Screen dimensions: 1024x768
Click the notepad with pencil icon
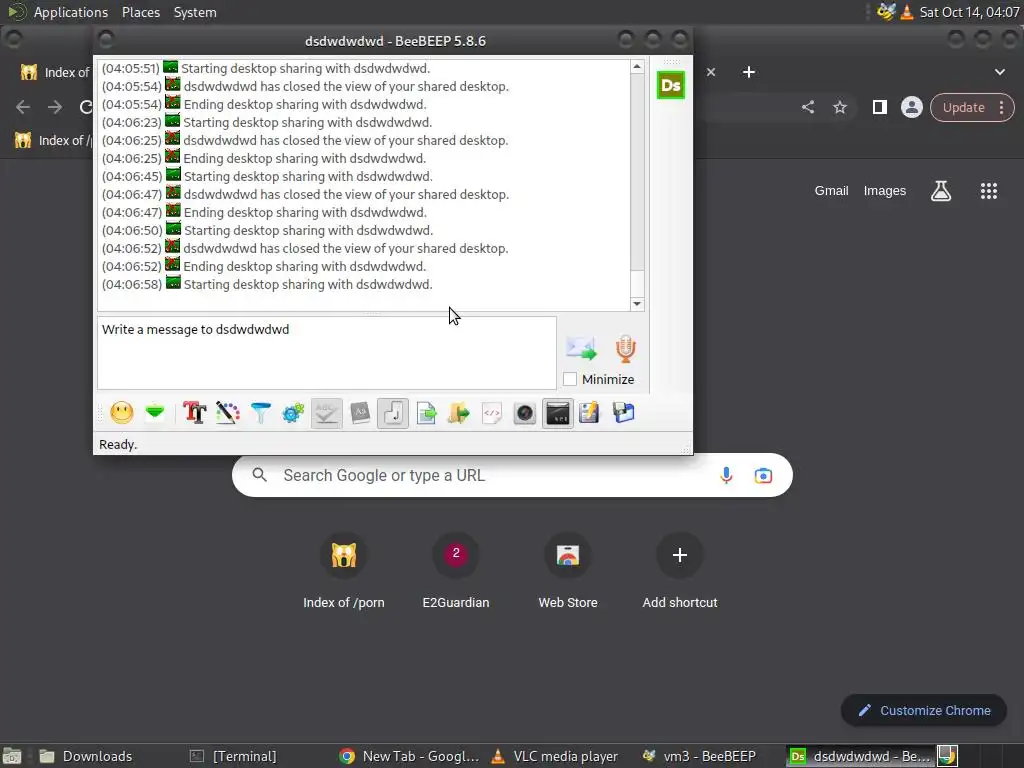click(589, 413)
